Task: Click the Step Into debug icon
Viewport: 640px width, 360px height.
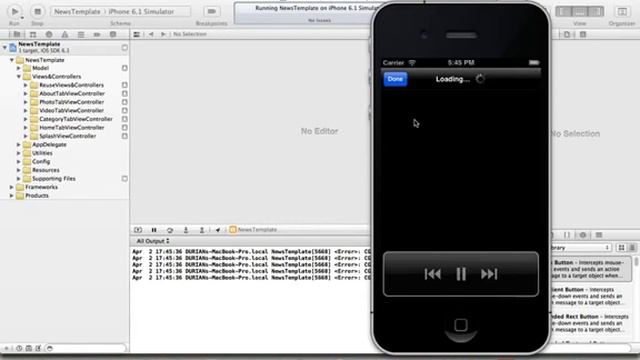Action: (x=186, y=230)
